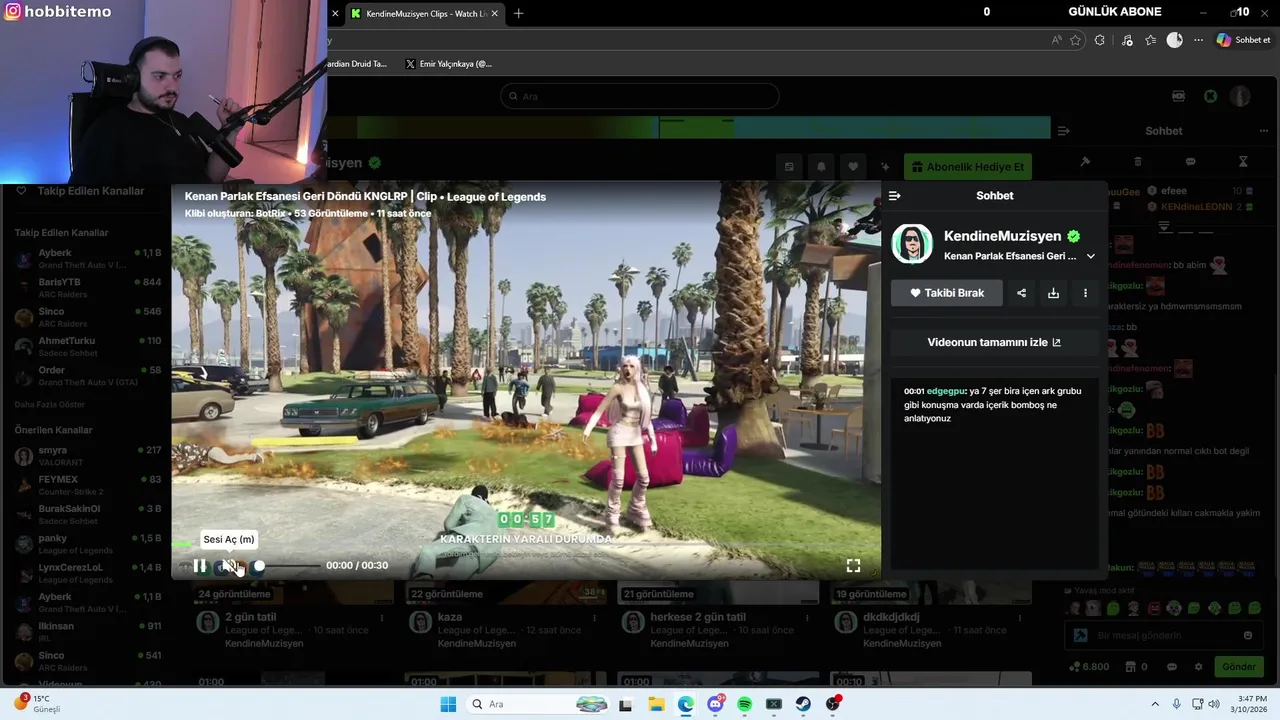Select LynxCerezLoL recommended channel
The width and height of the screenshot is (1280, 720).
[88, 573]
